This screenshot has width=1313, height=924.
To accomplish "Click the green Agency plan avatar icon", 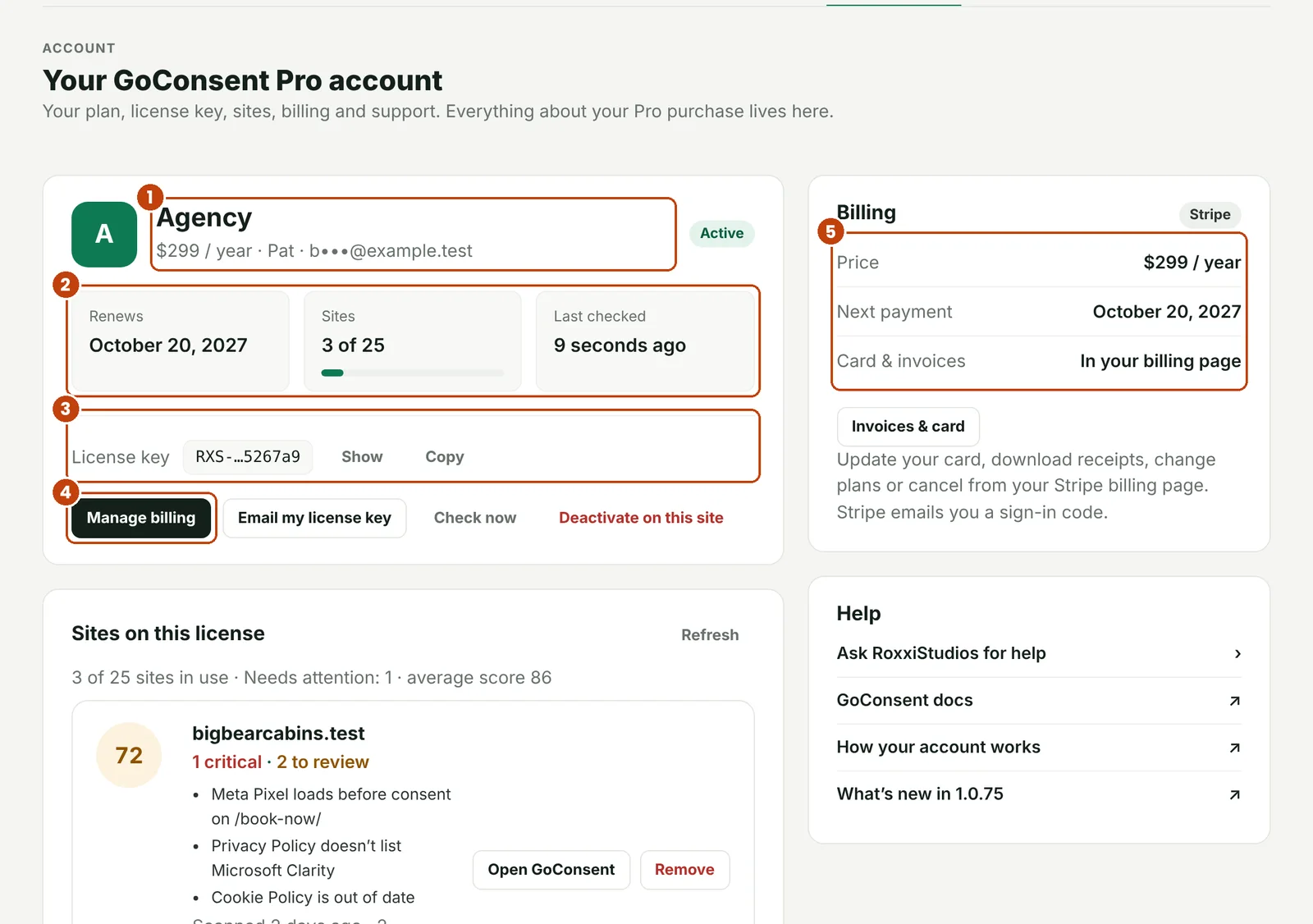I will tap(104, 234).
